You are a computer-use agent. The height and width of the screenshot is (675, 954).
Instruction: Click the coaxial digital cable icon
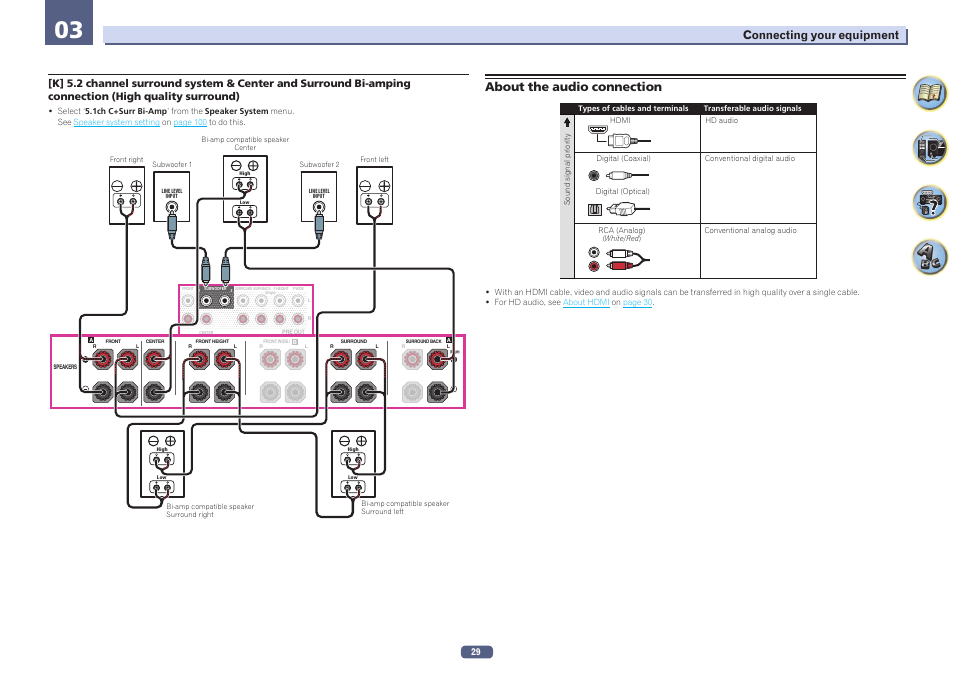618,175
